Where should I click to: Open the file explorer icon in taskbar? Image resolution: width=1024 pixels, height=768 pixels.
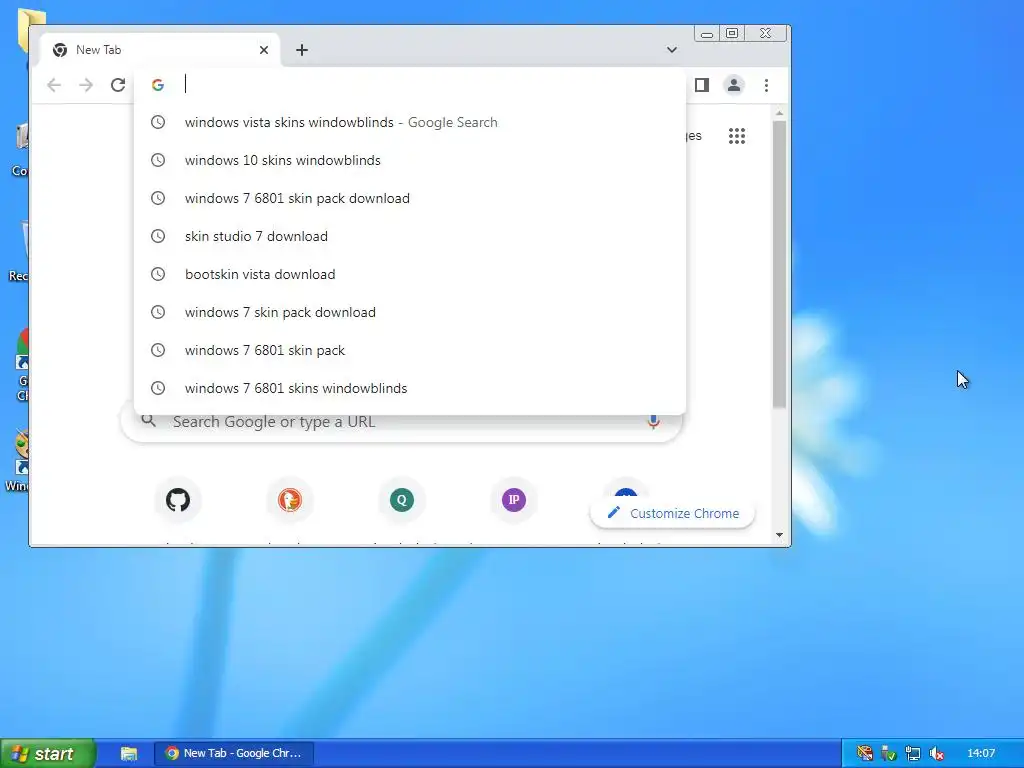[129, 754]
